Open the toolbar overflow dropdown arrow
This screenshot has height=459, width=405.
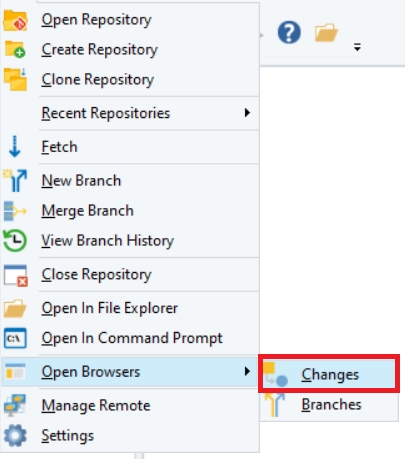(357, 47)
